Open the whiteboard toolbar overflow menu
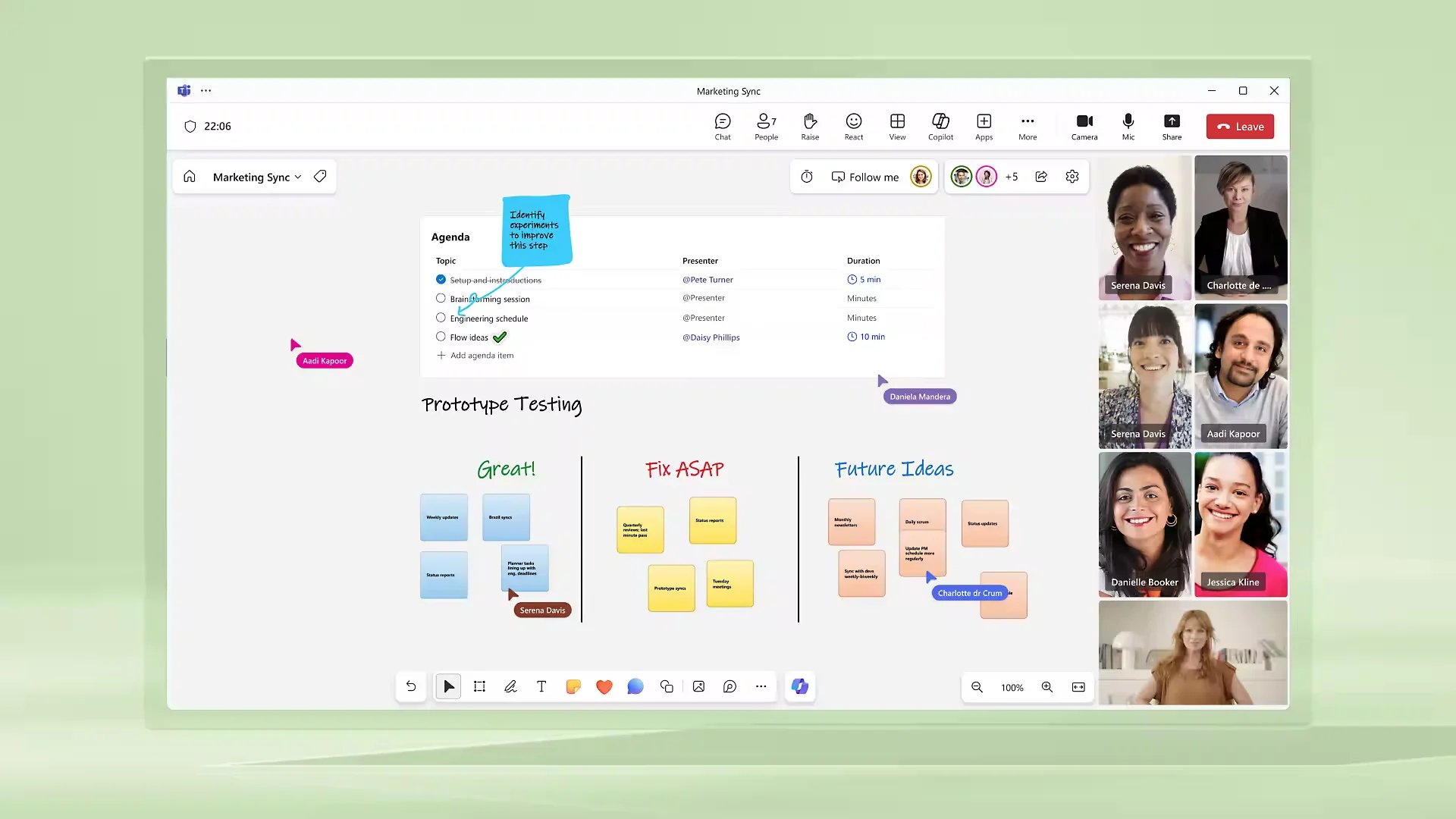 click(761, 686)
